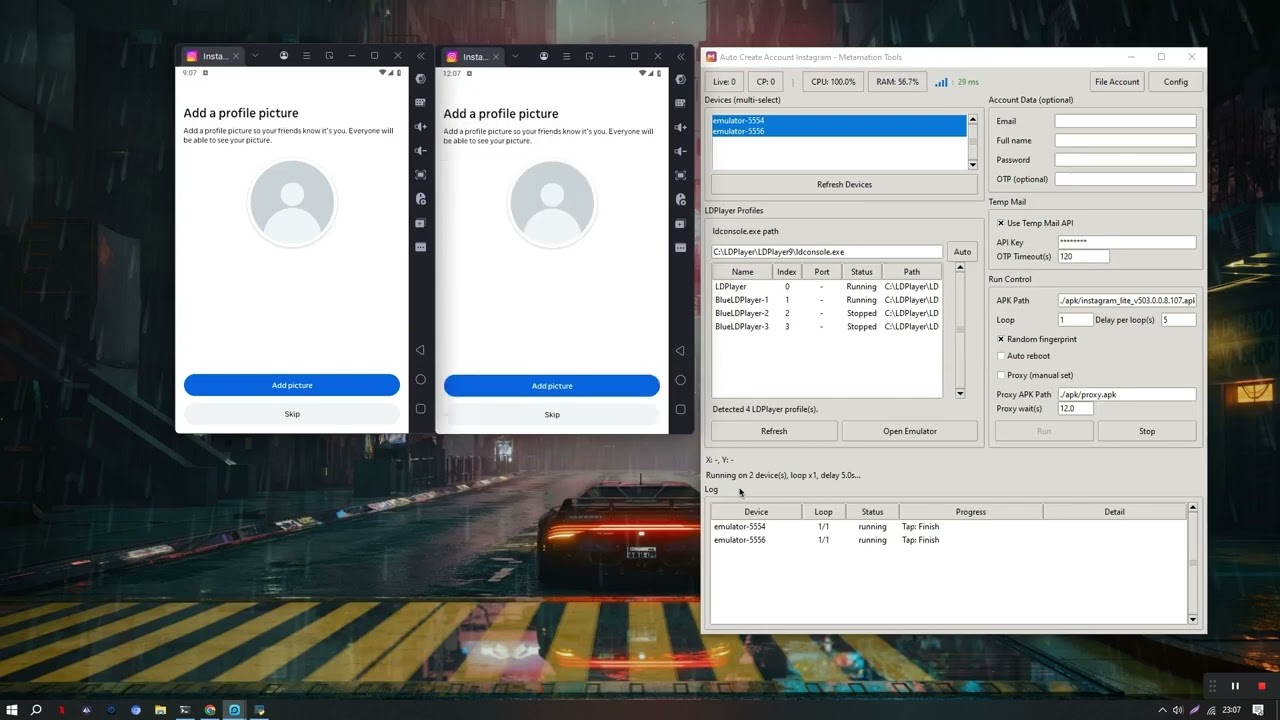1280x720 pixels.
Task: Toggle Random fingerprint checkbox
Action: (1000, 339)
